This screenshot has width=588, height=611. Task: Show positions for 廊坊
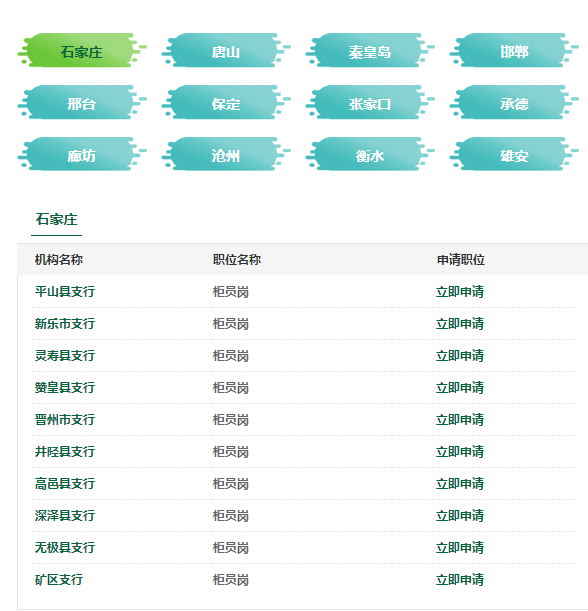pos(82,154)
